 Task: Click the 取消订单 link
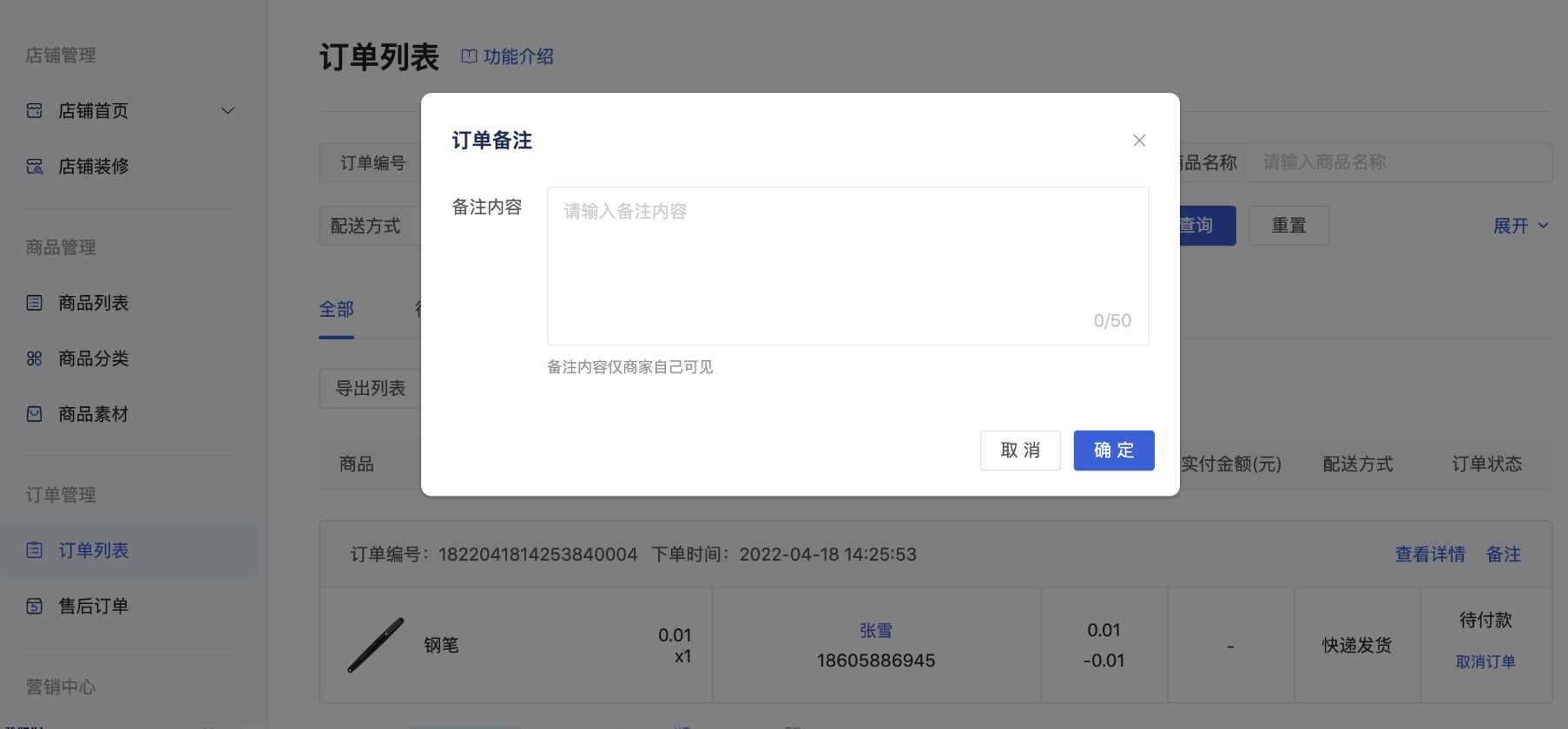(x=1486, y=662)
